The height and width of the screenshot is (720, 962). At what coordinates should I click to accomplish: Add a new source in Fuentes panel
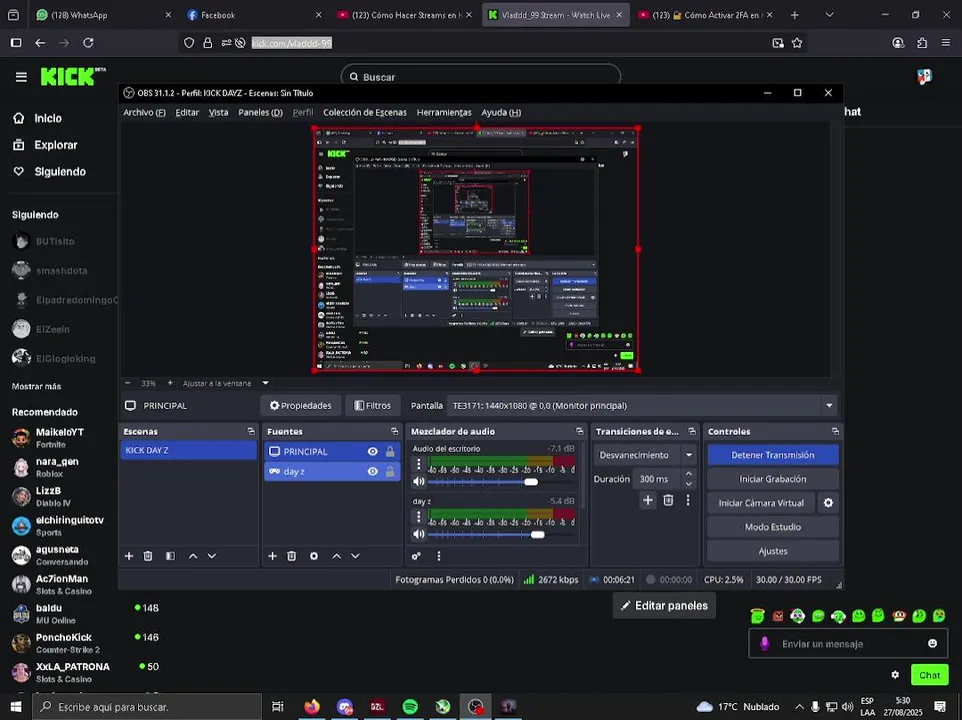[x=272, y=556]
